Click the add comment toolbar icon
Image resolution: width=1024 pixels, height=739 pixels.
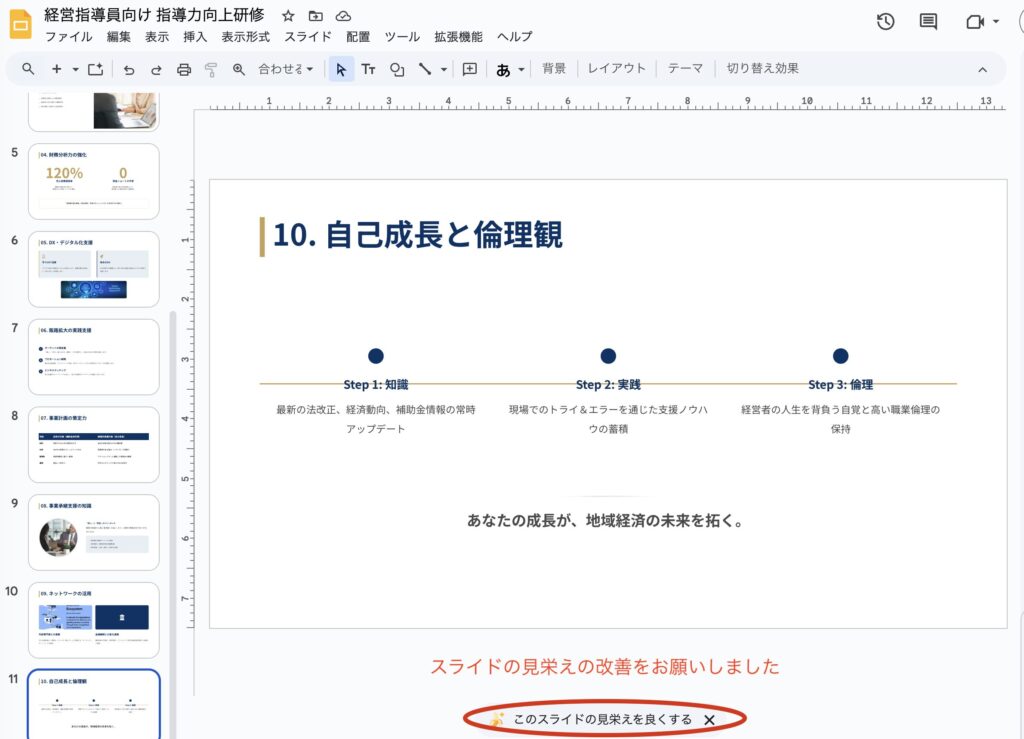point(469,69)
